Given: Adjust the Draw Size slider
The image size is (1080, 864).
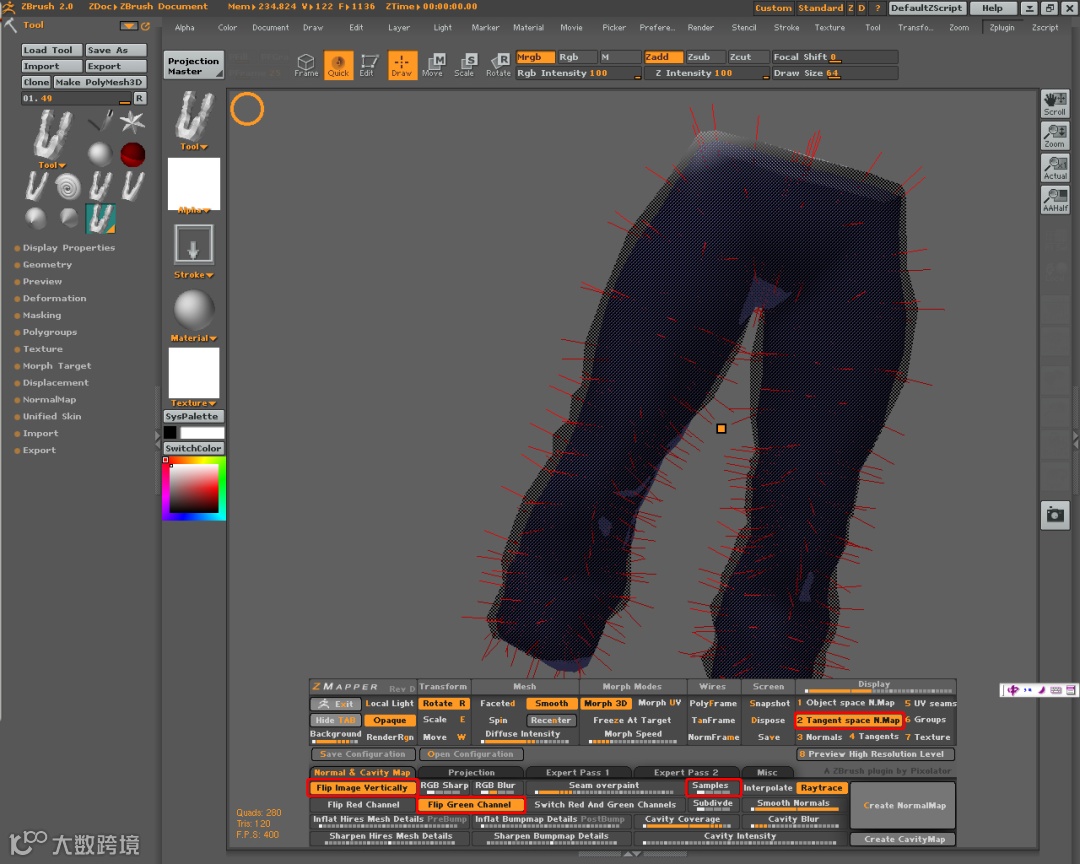Looking at the screenshot, I should point(835,73).
